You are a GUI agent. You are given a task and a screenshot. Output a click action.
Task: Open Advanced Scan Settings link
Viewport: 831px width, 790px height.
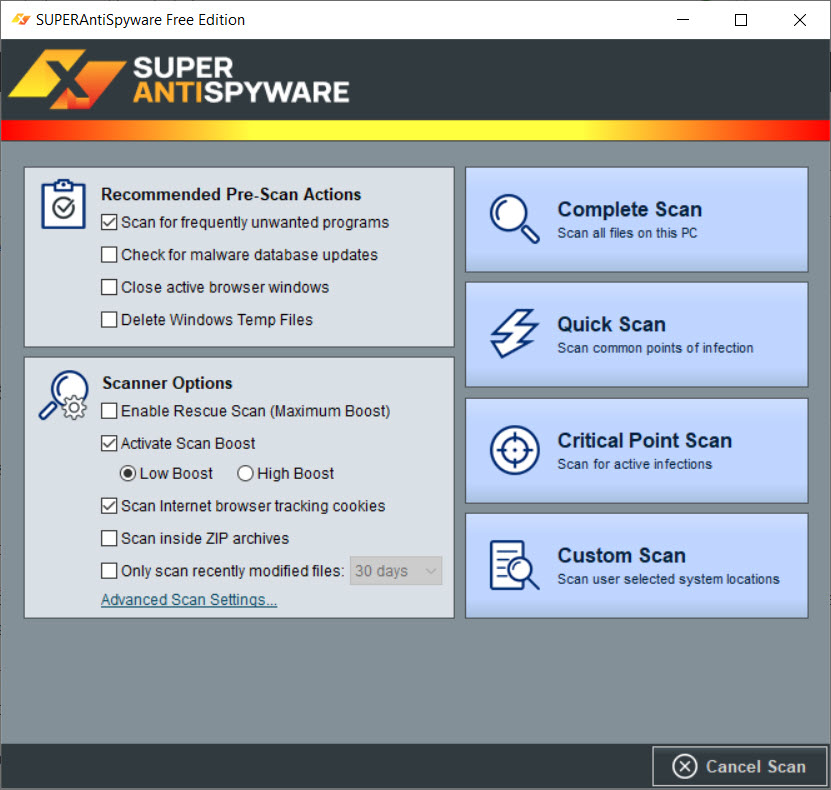click(189, 600)
